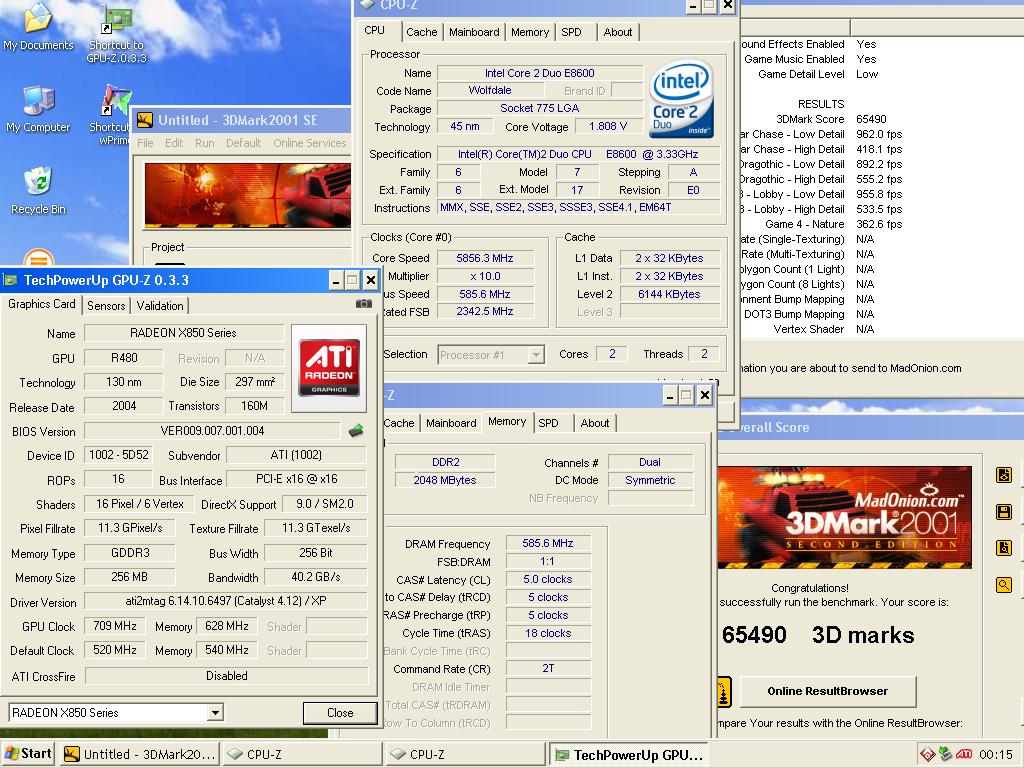Click the DRAM Frequency value 585.6 MHz
The width and height of the screenshot is (1024, 768).
click(x=547, y=543)
